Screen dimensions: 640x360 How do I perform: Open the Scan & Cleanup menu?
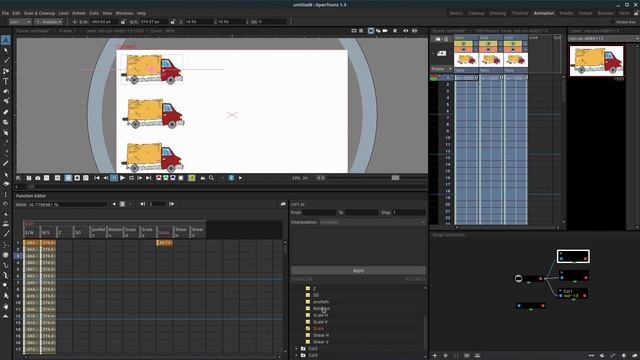[x=39, y=13]
